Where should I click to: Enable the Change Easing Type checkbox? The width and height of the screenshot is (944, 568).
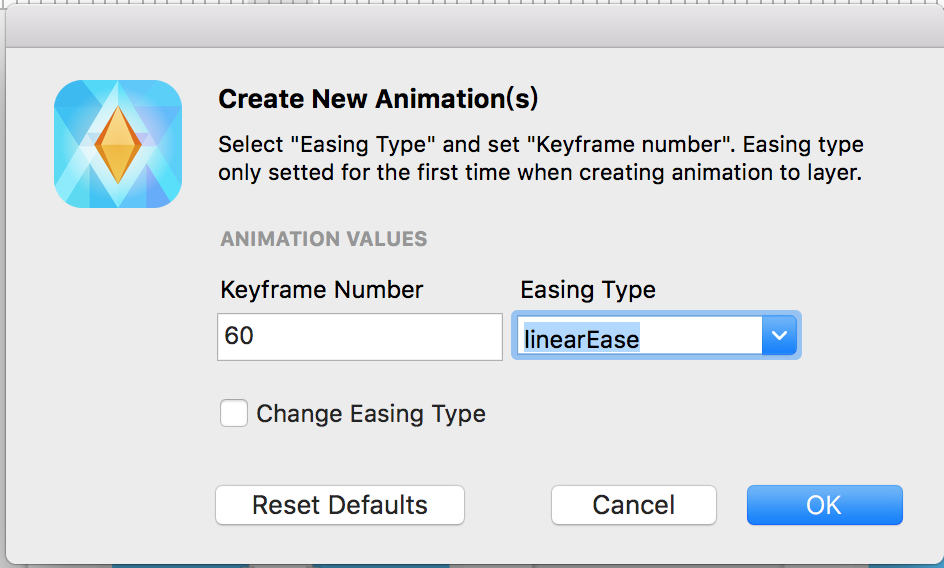234,413
